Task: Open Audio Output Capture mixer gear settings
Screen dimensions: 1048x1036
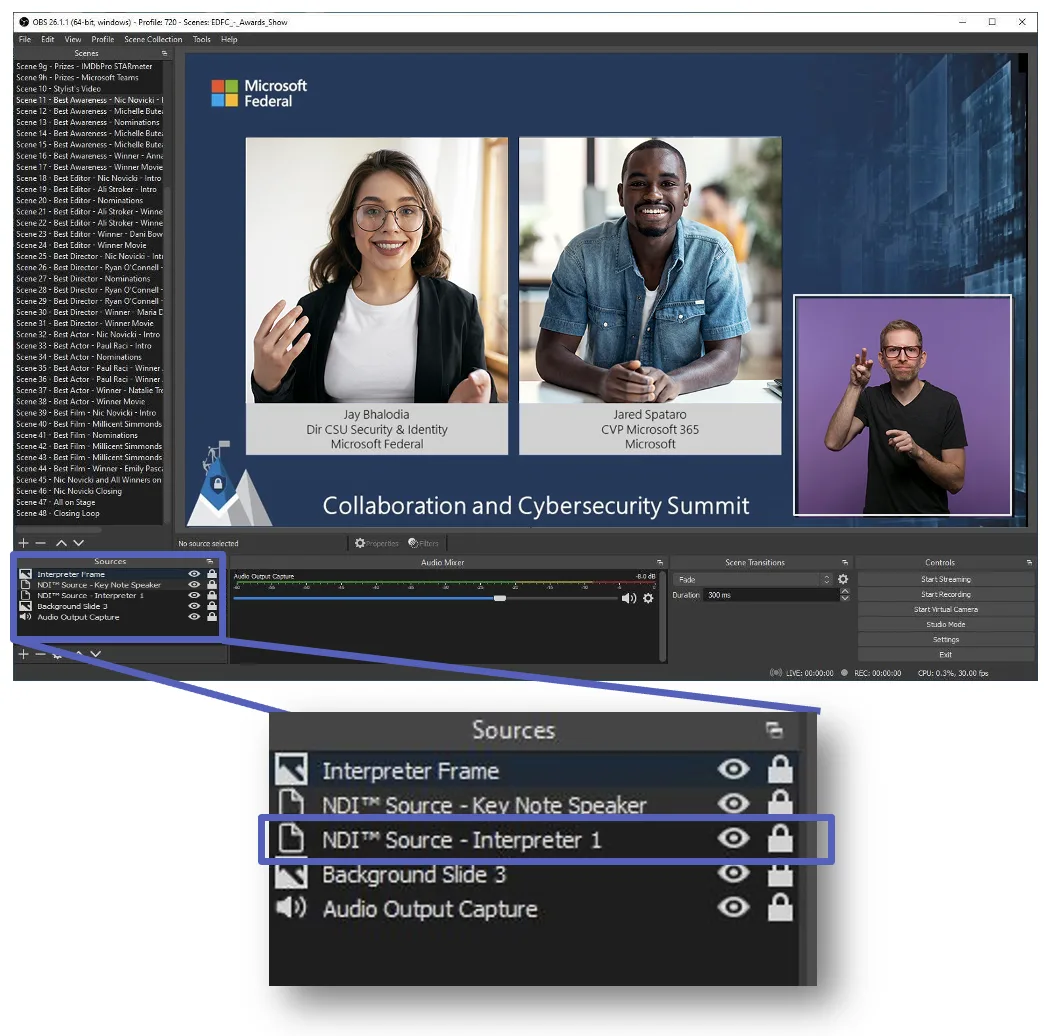Action: tap(648, 598)
